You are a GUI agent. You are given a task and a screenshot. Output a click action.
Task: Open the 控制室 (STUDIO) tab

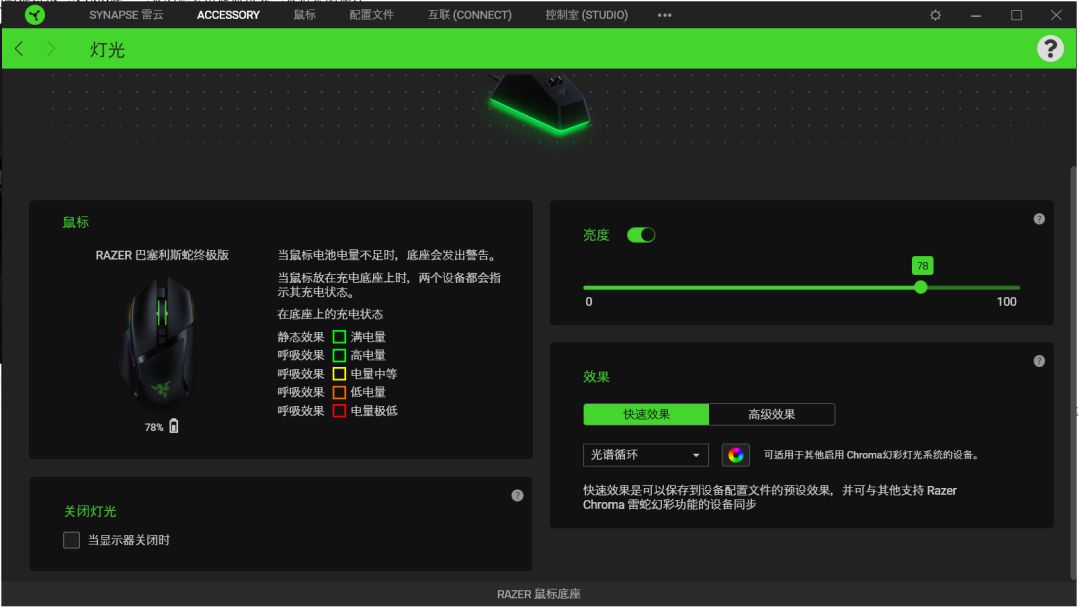coord(587,14)
